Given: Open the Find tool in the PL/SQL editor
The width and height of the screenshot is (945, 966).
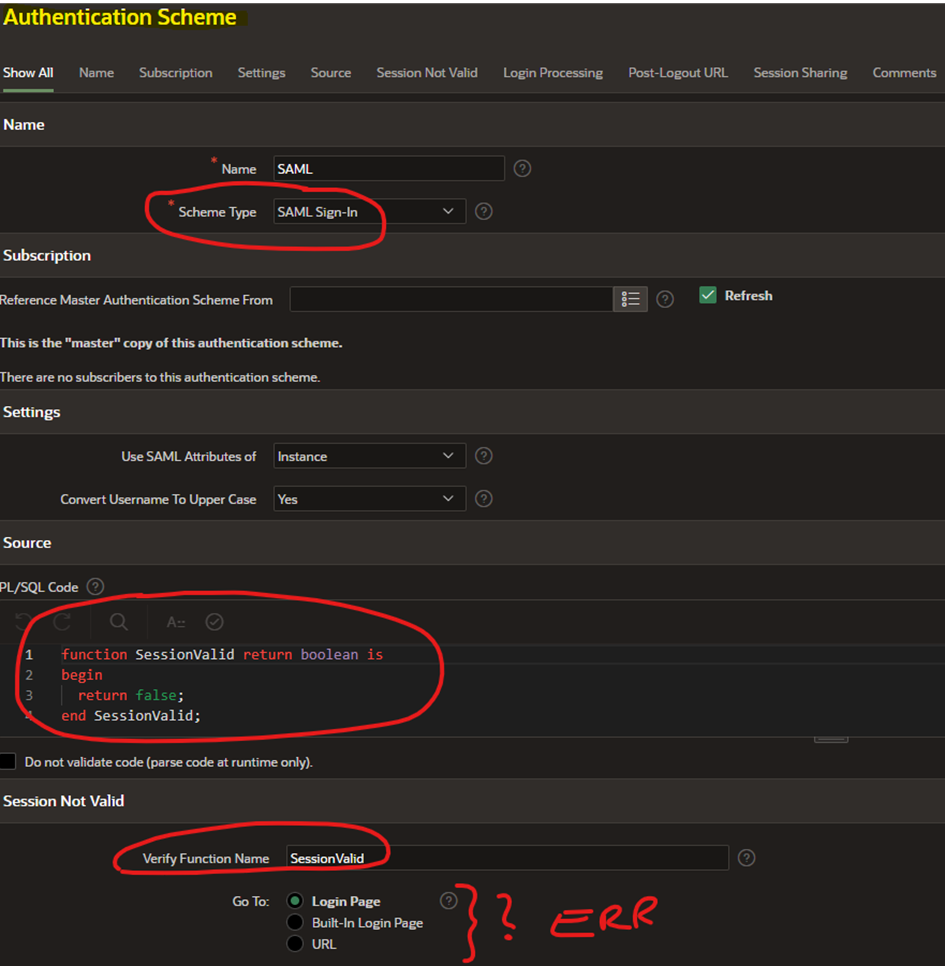Looking at the screenshot, I should tap(118, 622).
